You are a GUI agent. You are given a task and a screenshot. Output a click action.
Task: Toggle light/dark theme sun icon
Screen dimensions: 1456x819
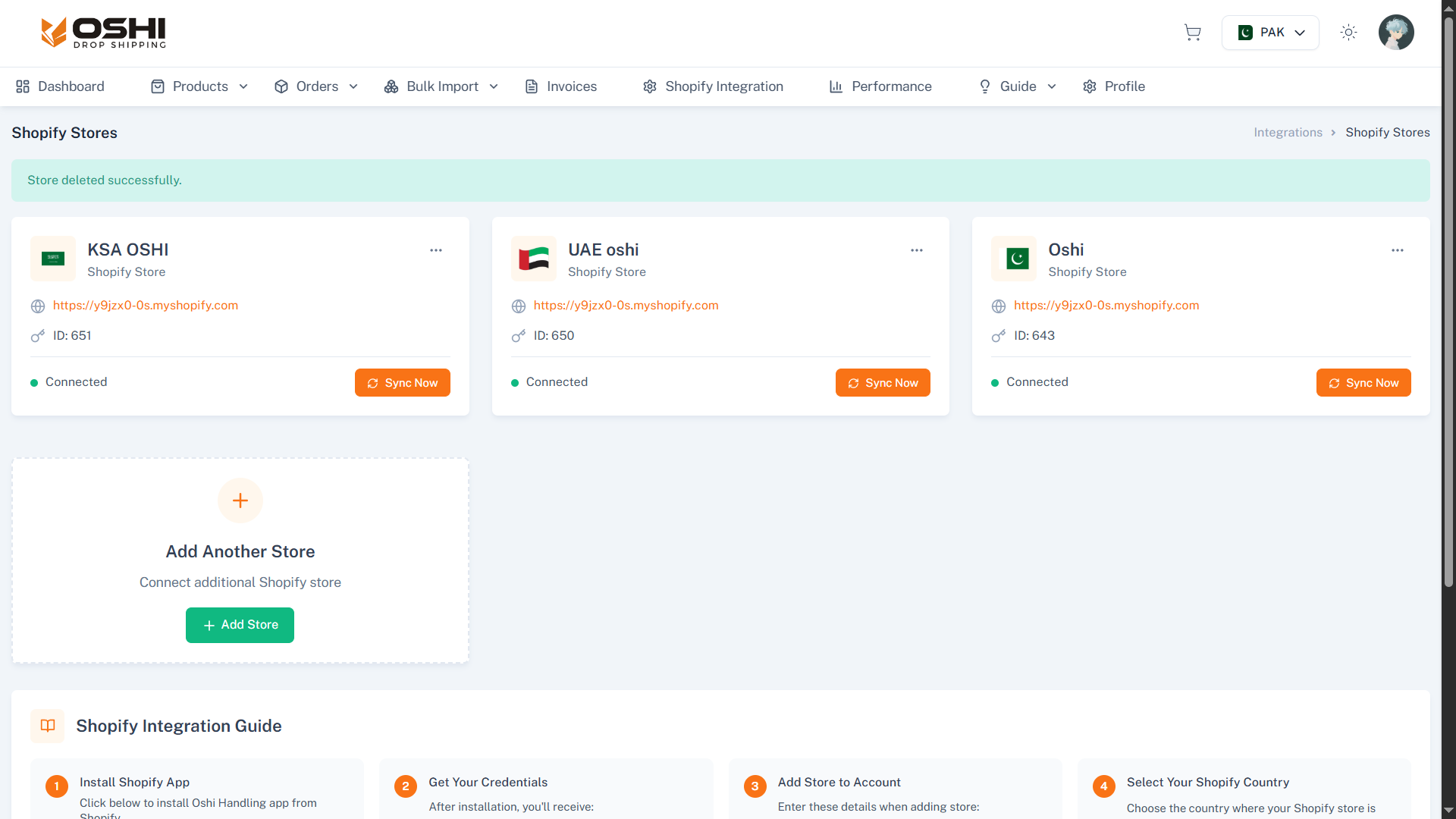pos(1348,33)
